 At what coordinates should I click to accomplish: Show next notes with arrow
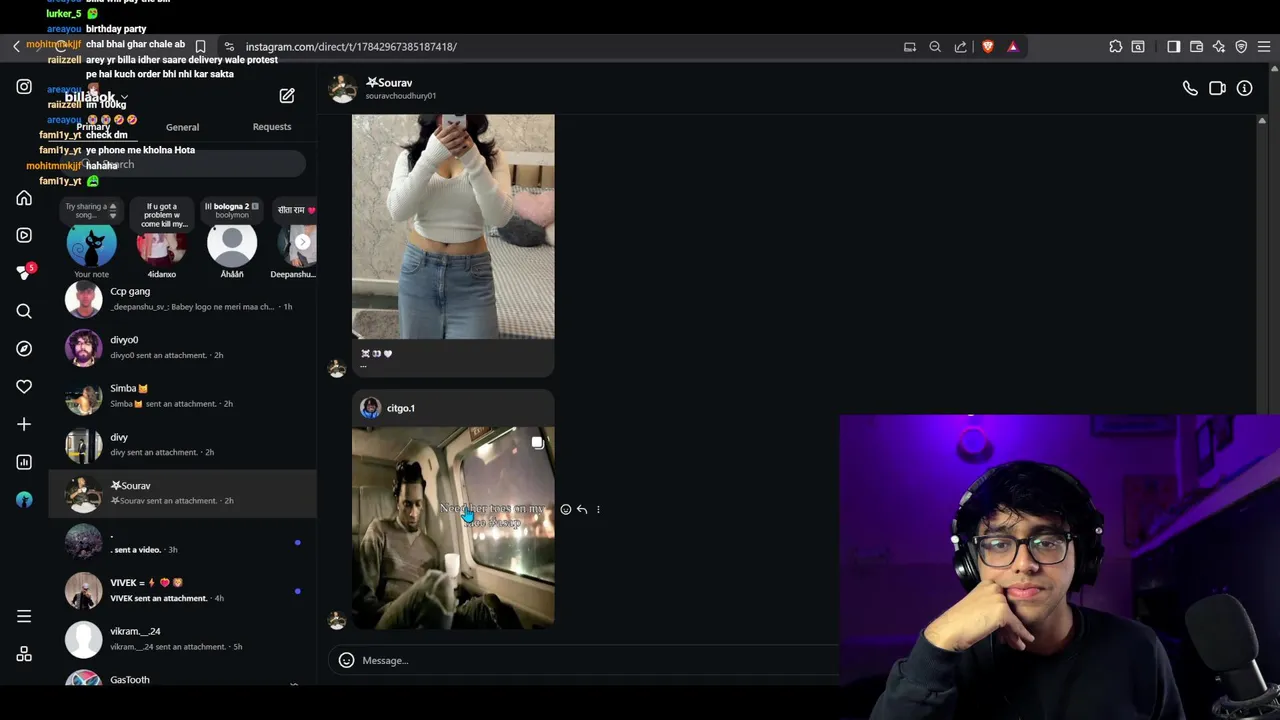(x=303, y=242)
